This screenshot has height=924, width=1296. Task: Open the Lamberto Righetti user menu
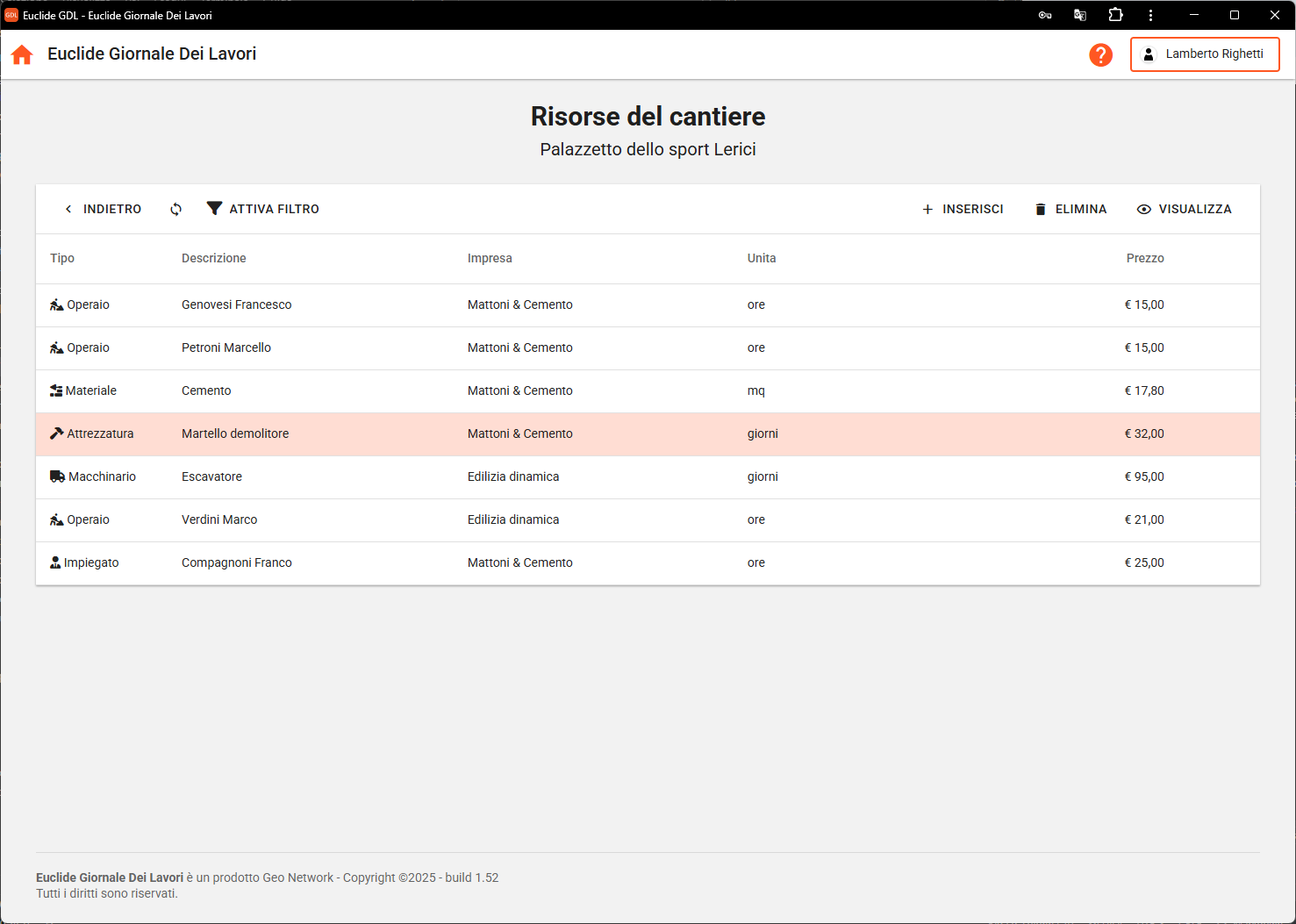(x=1205, y=54)
